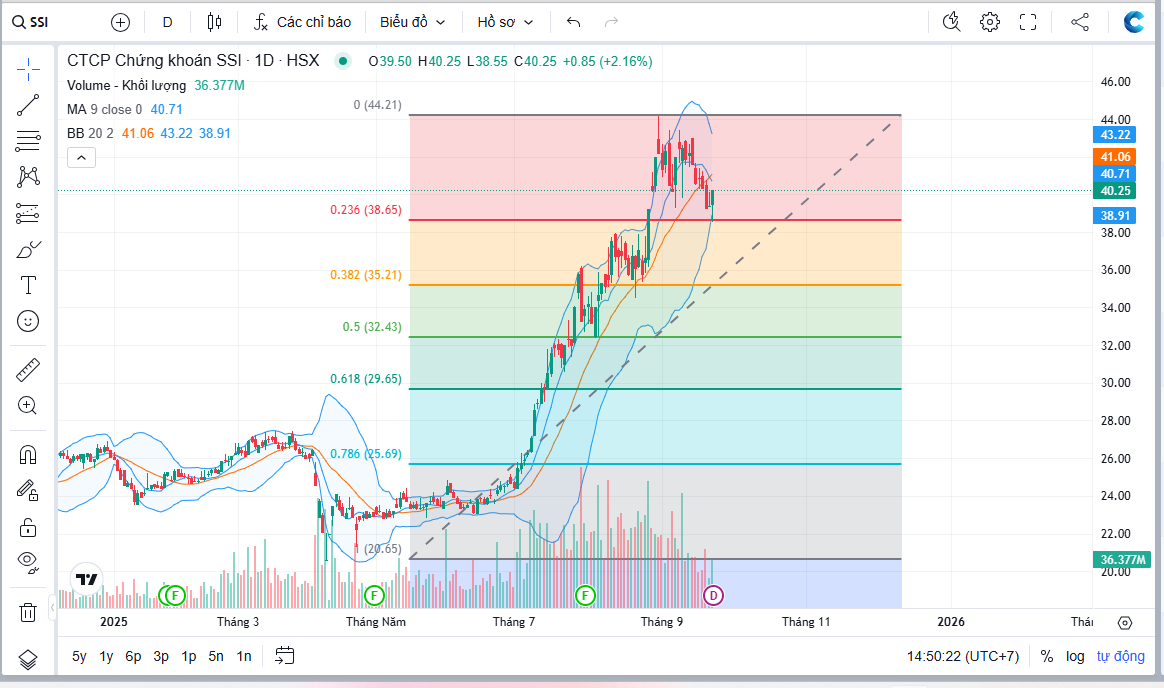Select the trend line drawing tool
The width and height of the screenshot is (1164, 688).
point(28,105)
